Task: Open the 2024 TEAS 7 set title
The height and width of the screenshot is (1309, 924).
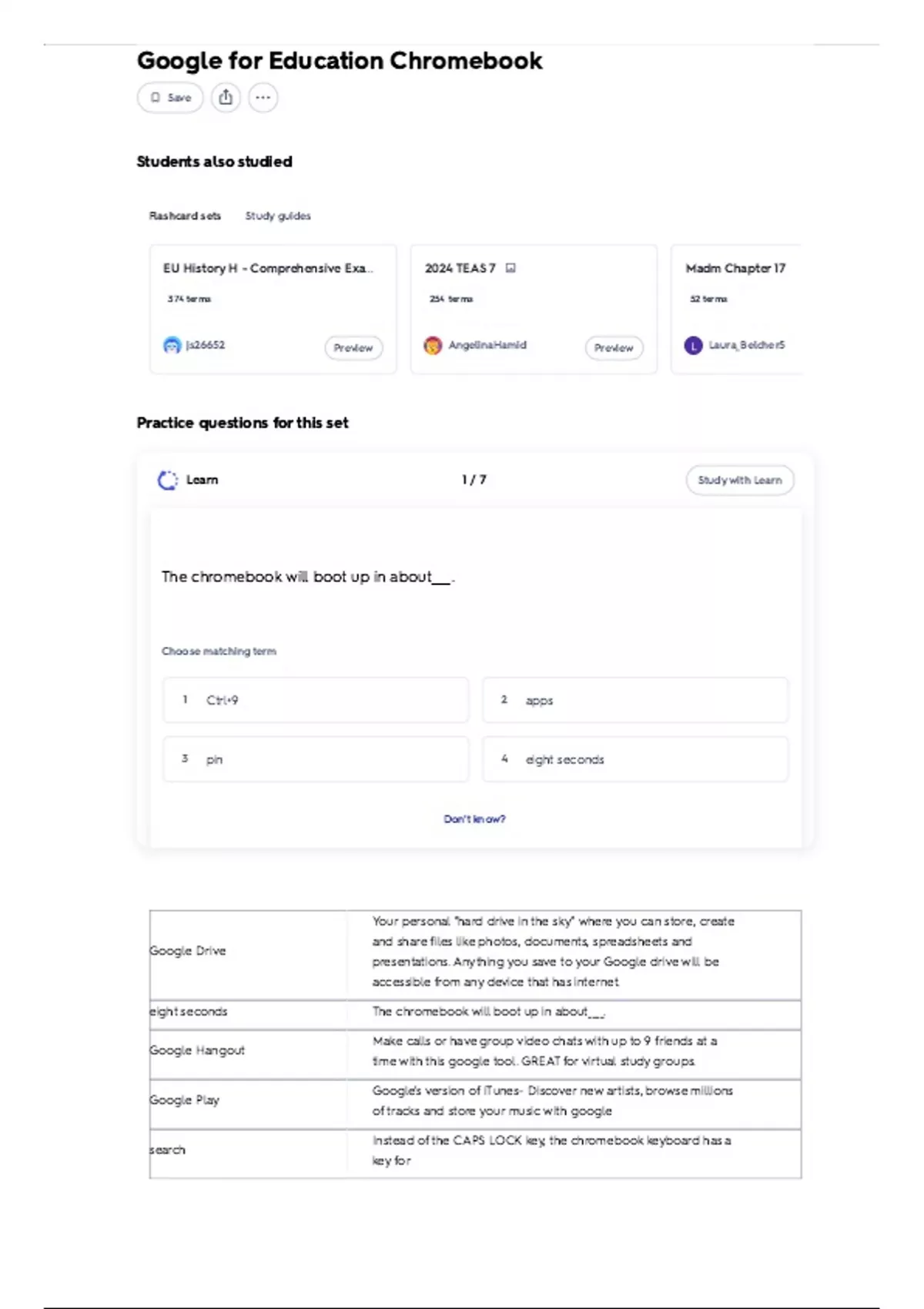Action: (x=460, y=269)
